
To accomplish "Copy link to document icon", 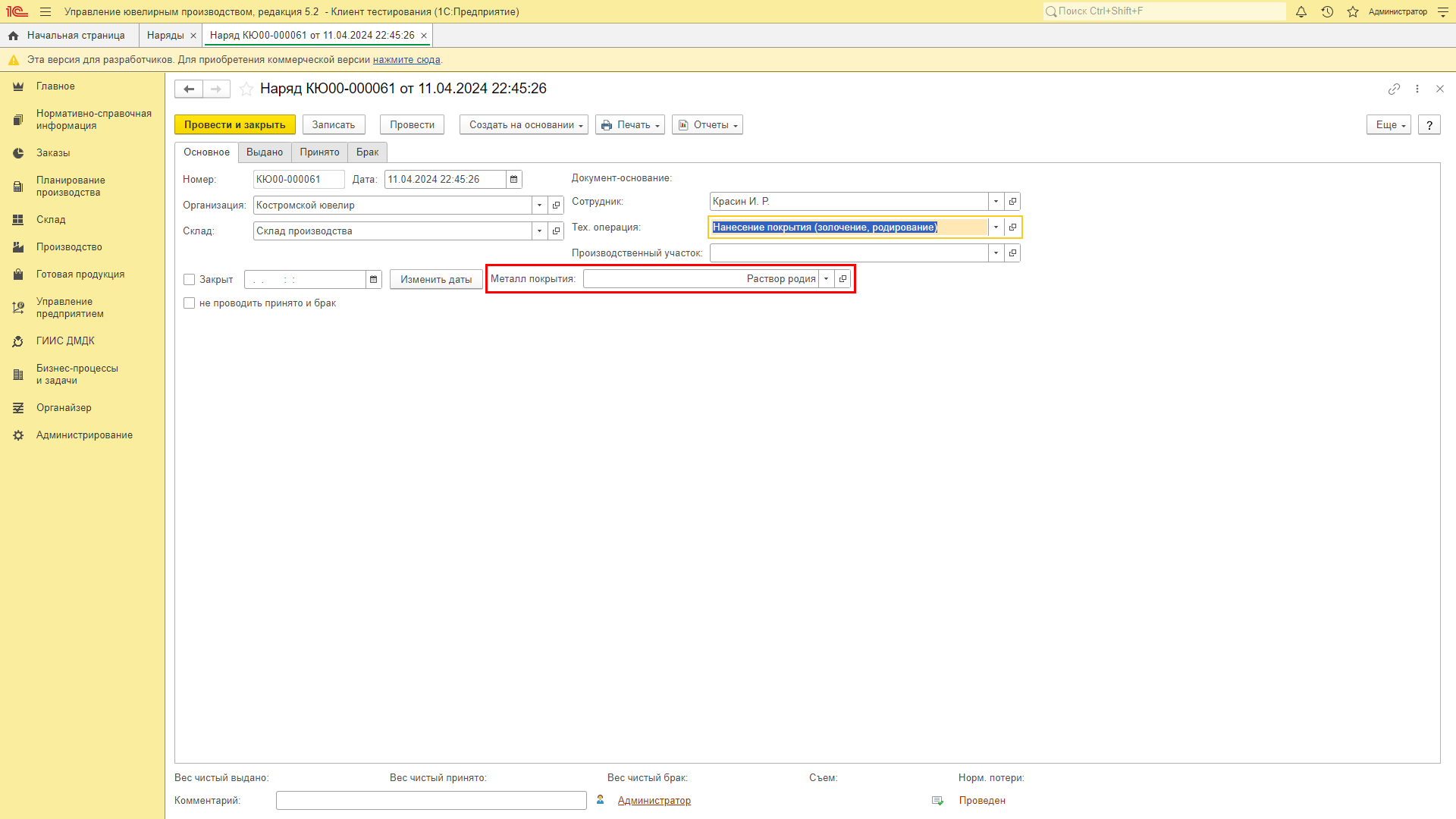I will 1394,89.
